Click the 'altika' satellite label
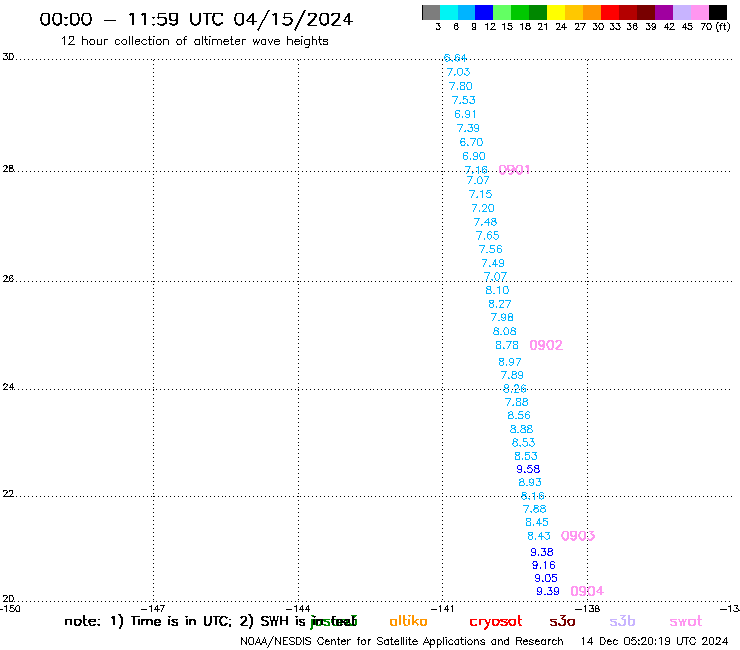Image resolution: width=740 pixels, height=650 pixels. pyautogui.click(x=408, y=621)
